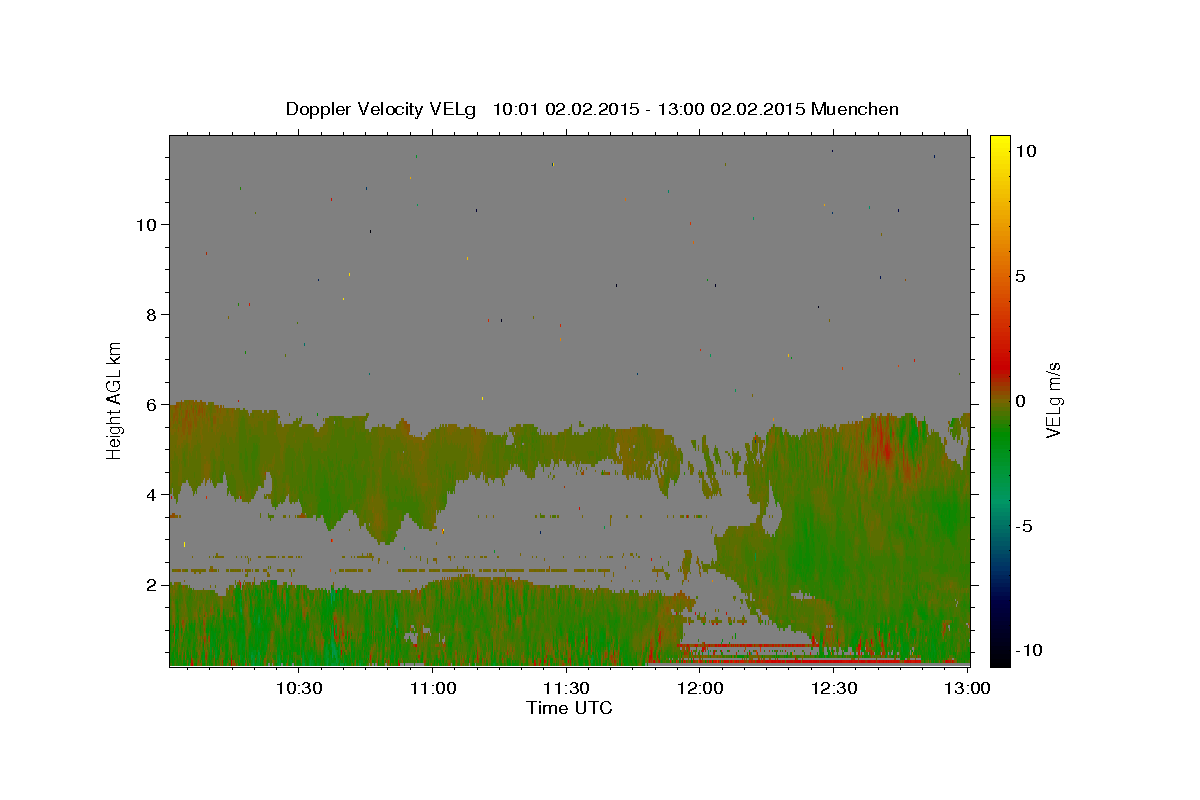
Task: Click the colorbar label '-5'
Action: coord(1025,526)
